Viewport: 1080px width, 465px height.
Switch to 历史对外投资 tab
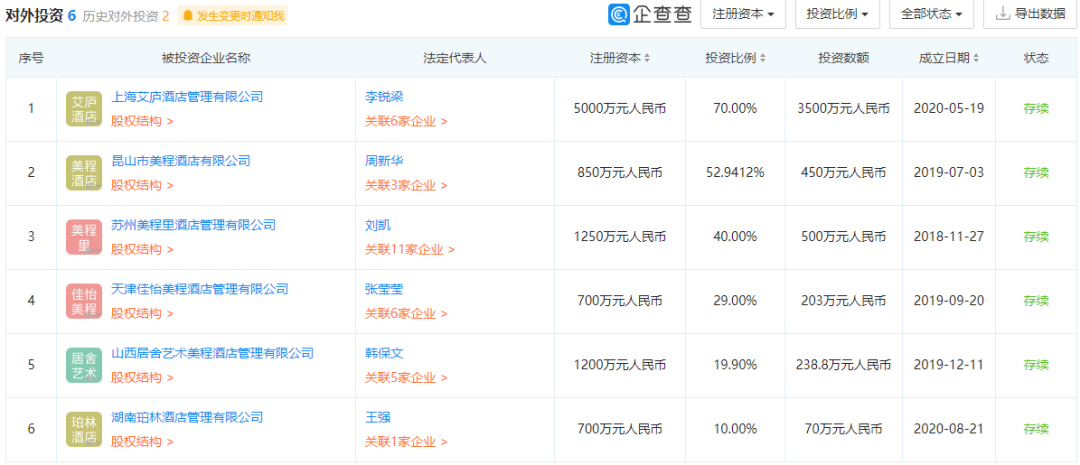pyautogui.click(x=126, y=15)
